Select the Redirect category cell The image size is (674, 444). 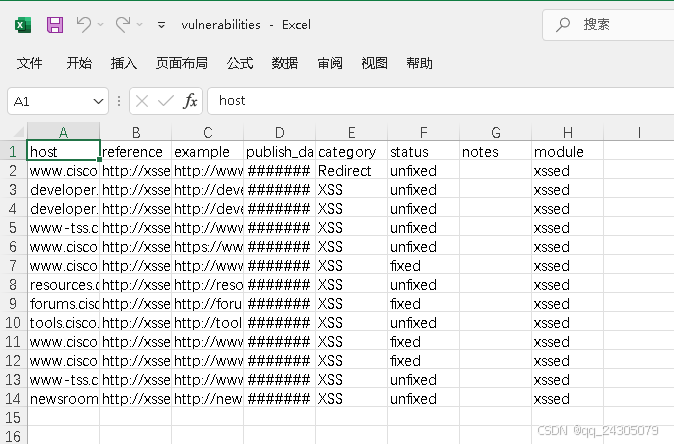coord(352,171)
